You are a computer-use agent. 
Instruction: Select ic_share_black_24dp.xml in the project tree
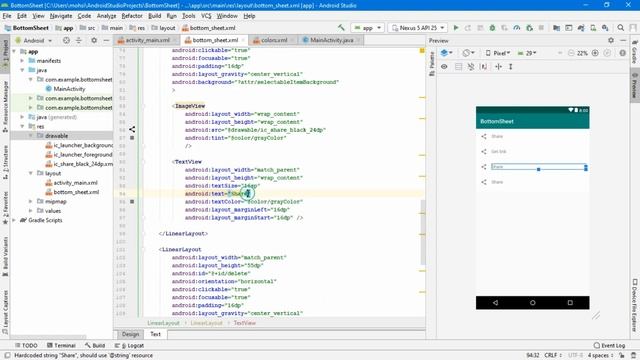[79, 164]
